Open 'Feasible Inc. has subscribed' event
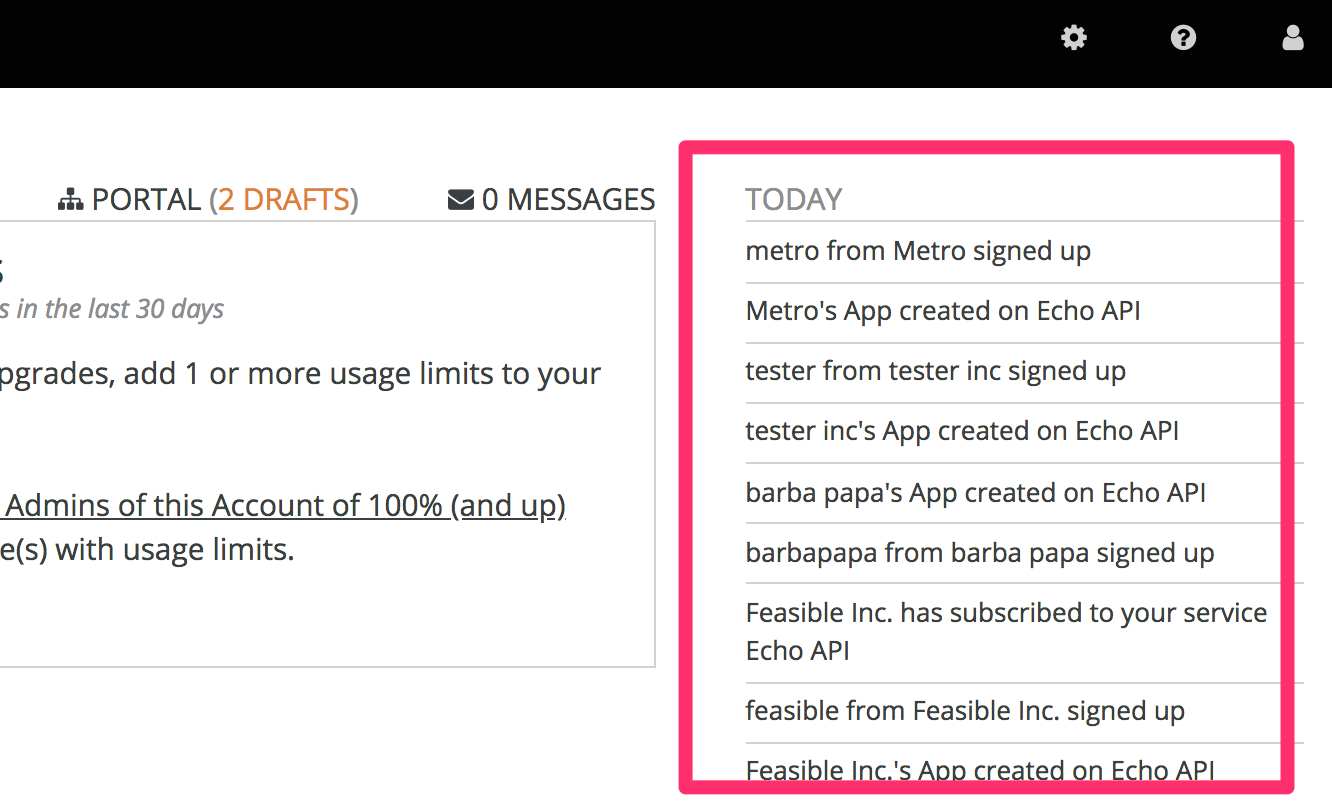 1006,631
